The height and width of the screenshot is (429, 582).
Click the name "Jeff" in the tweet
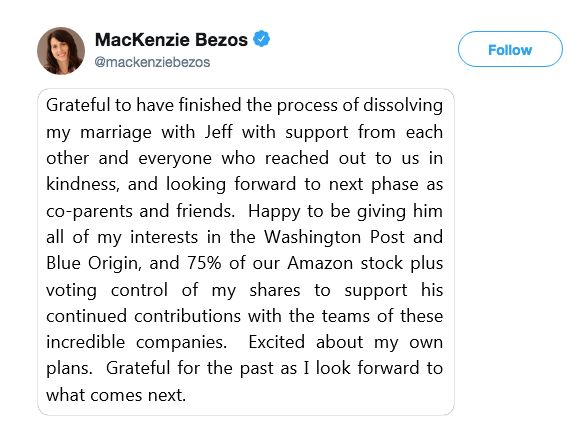pyautogui.click(x=219, y=132)
